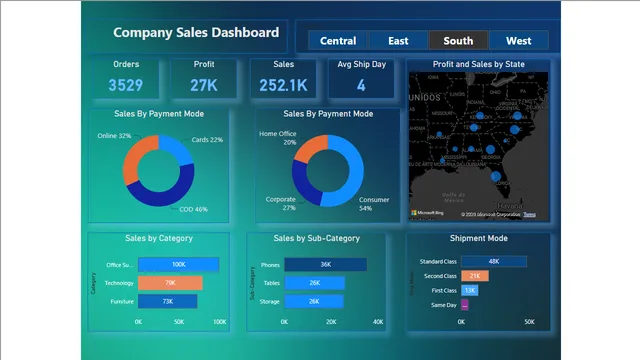Click the Standard Class axis label

tap(438, 261)
